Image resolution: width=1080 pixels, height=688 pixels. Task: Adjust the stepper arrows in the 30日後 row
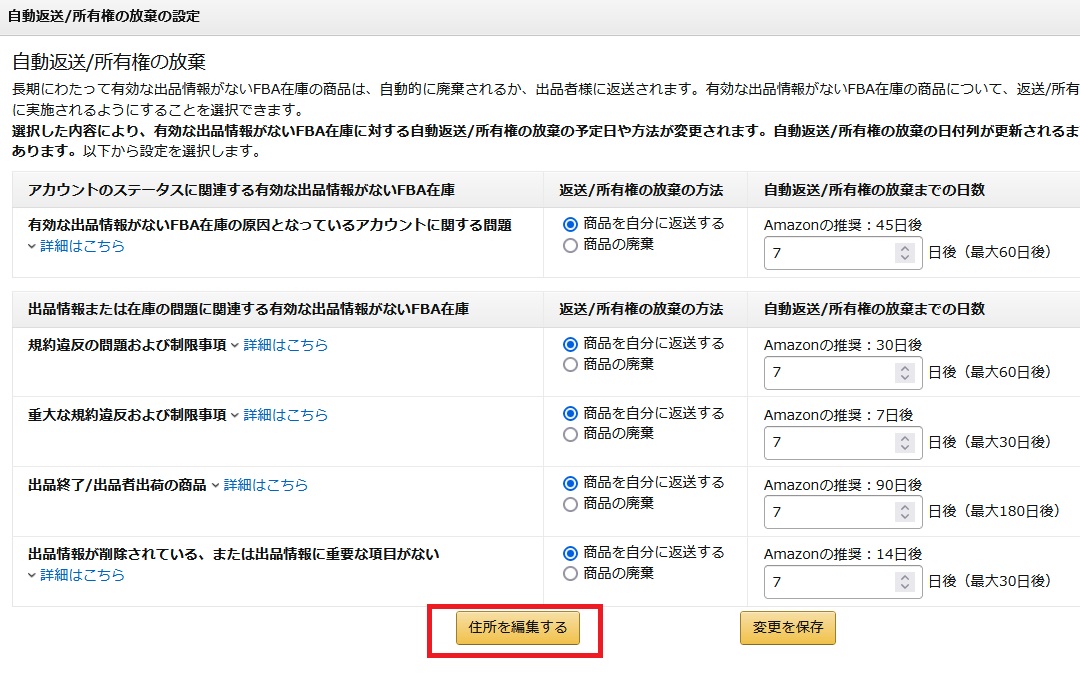coord(905,373)
